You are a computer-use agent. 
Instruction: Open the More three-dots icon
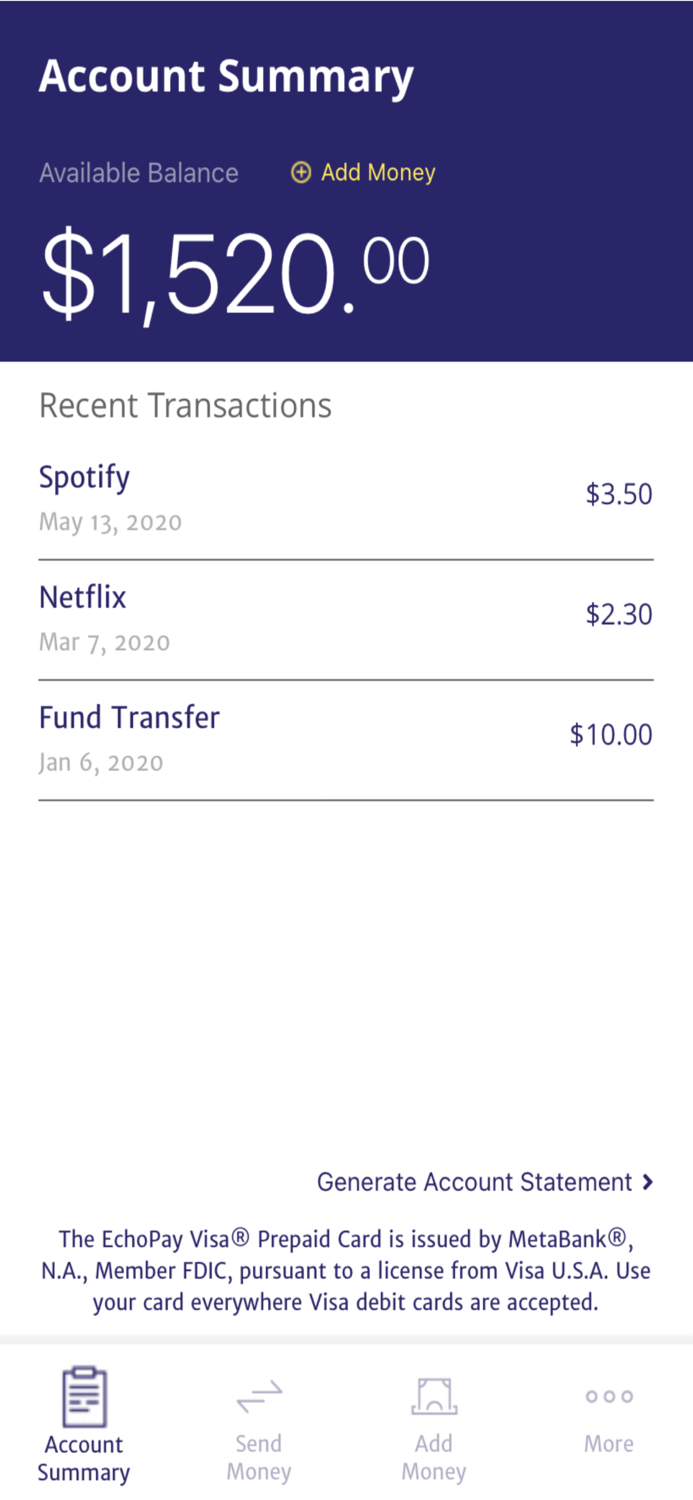pos(609,1395)
